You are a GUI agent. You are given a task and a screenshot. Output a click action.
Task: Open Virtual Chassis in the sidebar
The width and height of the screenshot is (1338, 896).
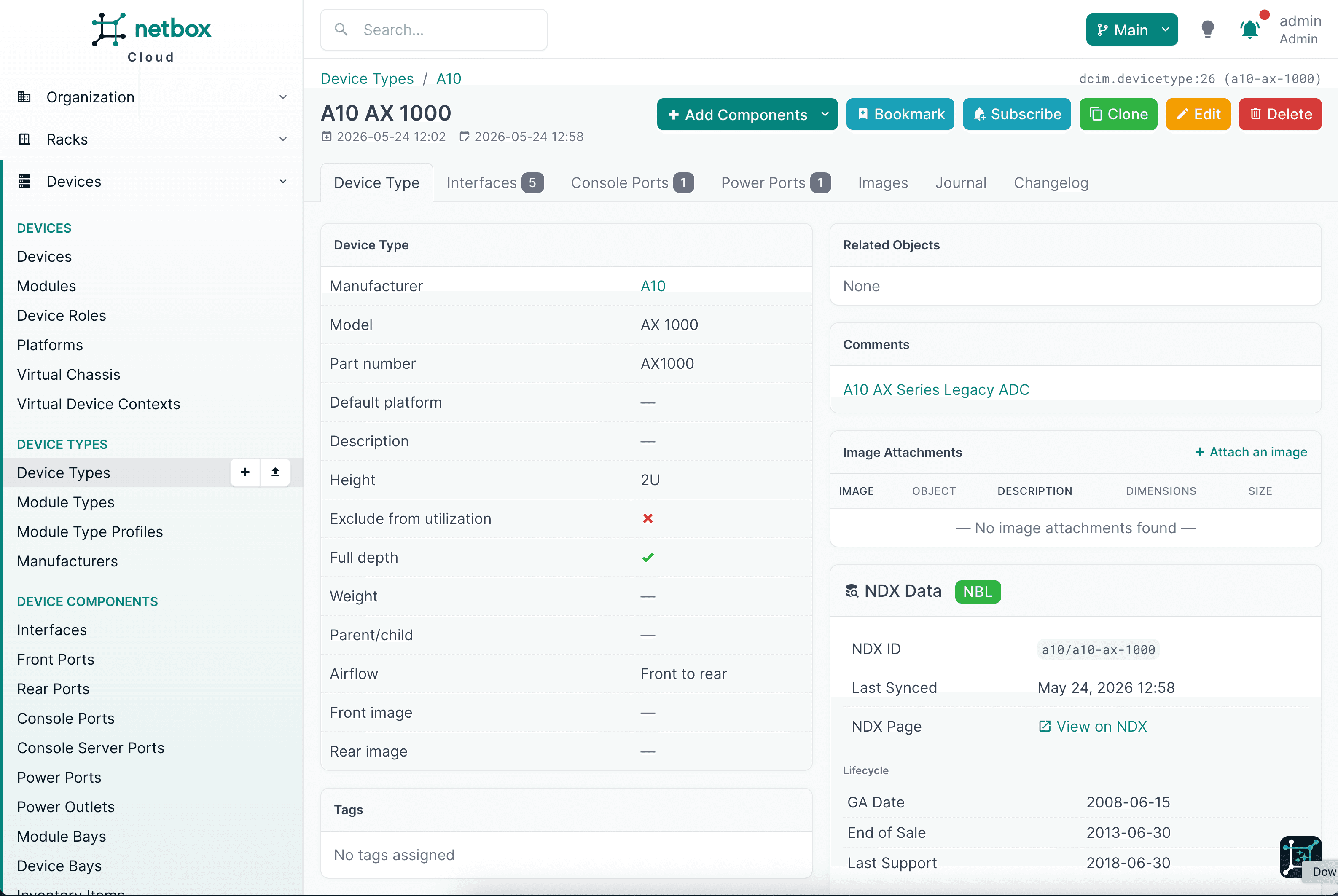coord(69,375)
